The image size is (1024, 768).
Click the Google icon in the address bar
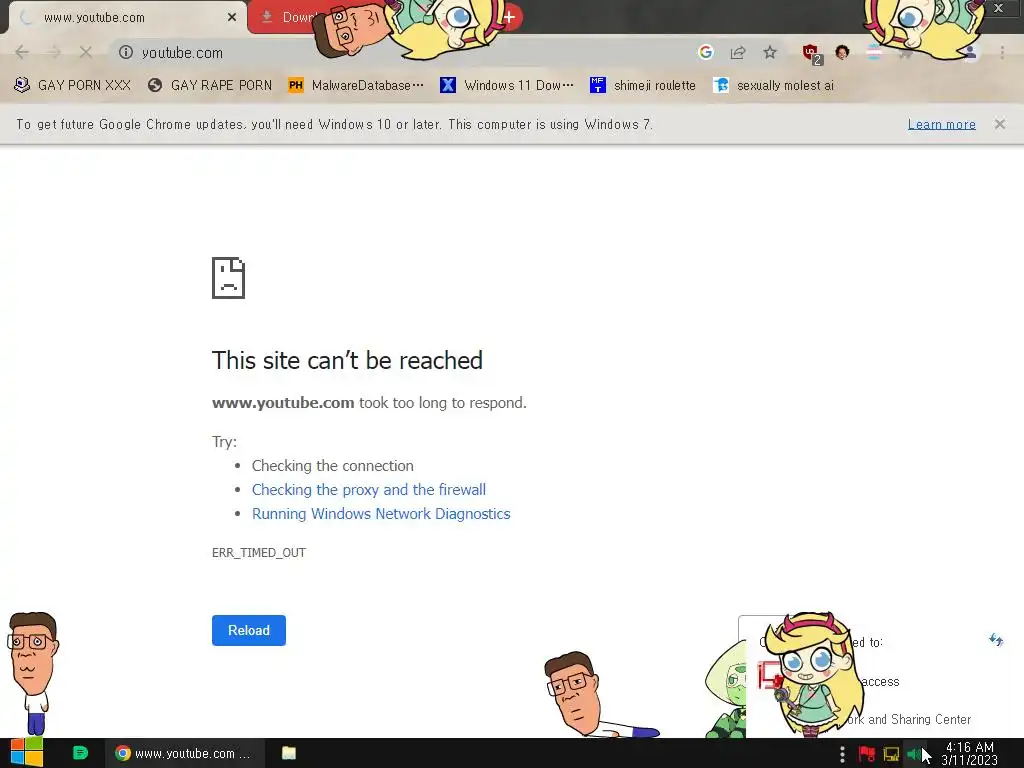click(705, 52)
